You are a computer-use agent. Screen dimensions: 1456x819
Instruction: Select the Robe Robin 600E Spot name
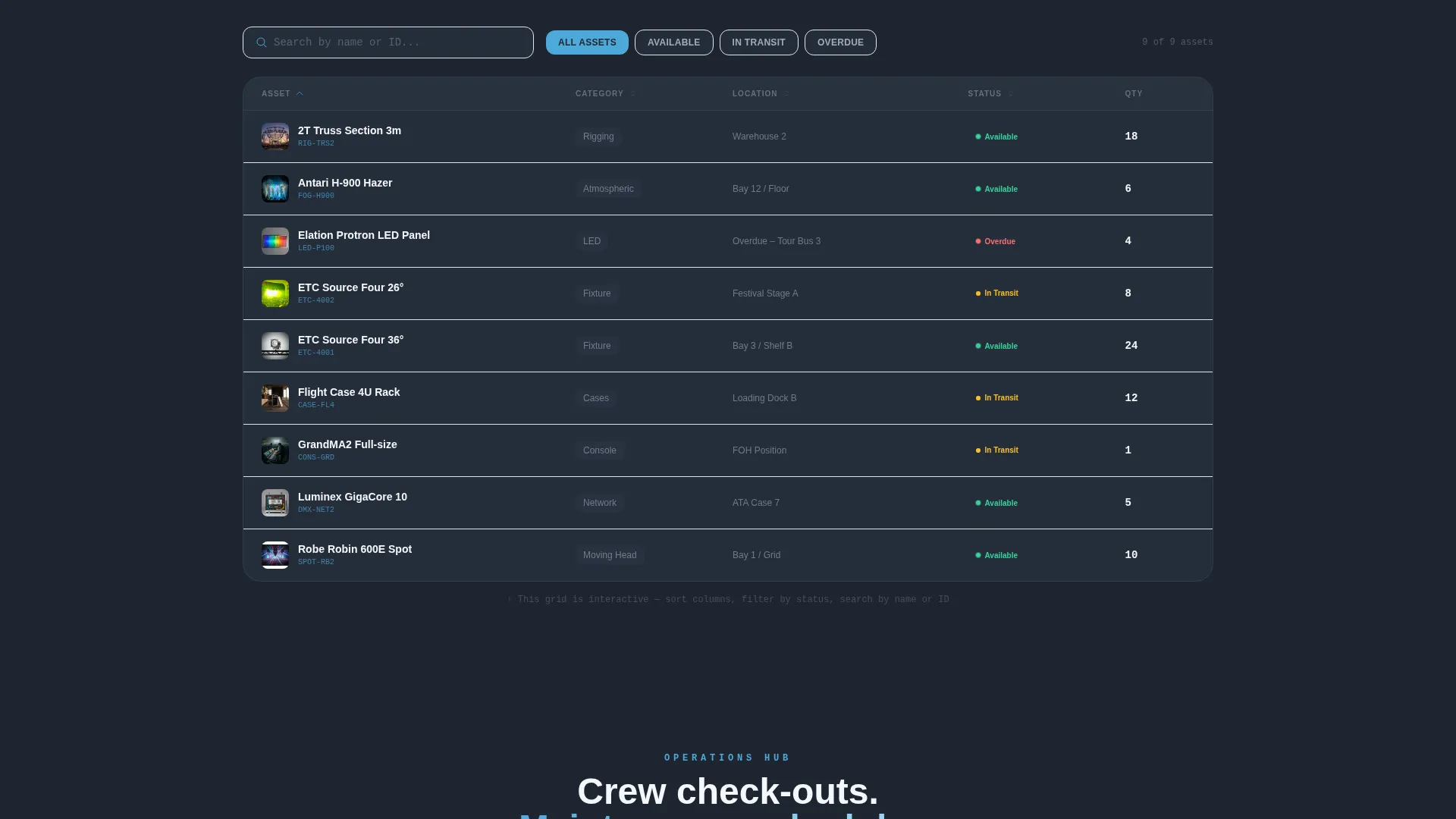point(355,549)
